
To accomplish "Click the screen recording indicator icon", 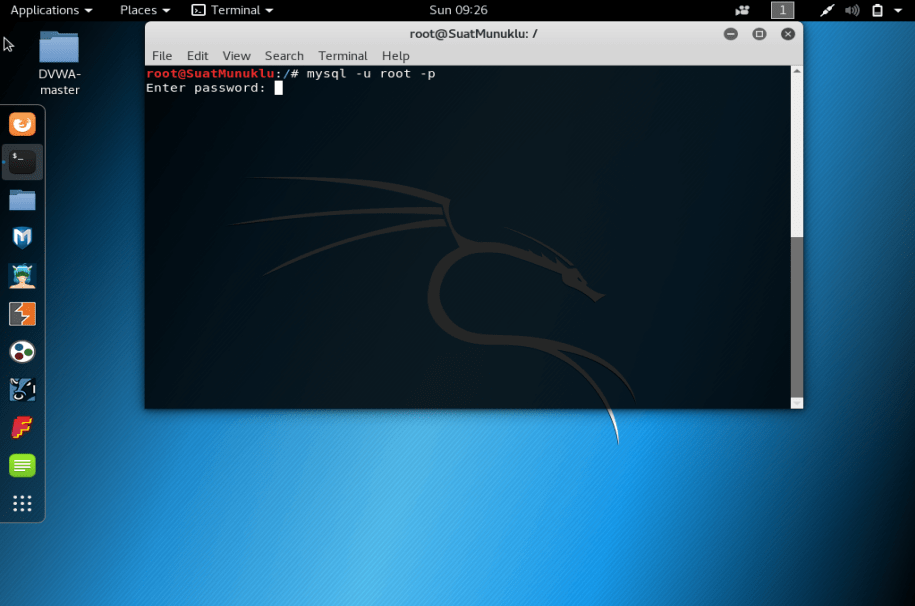I will (742, 10).
